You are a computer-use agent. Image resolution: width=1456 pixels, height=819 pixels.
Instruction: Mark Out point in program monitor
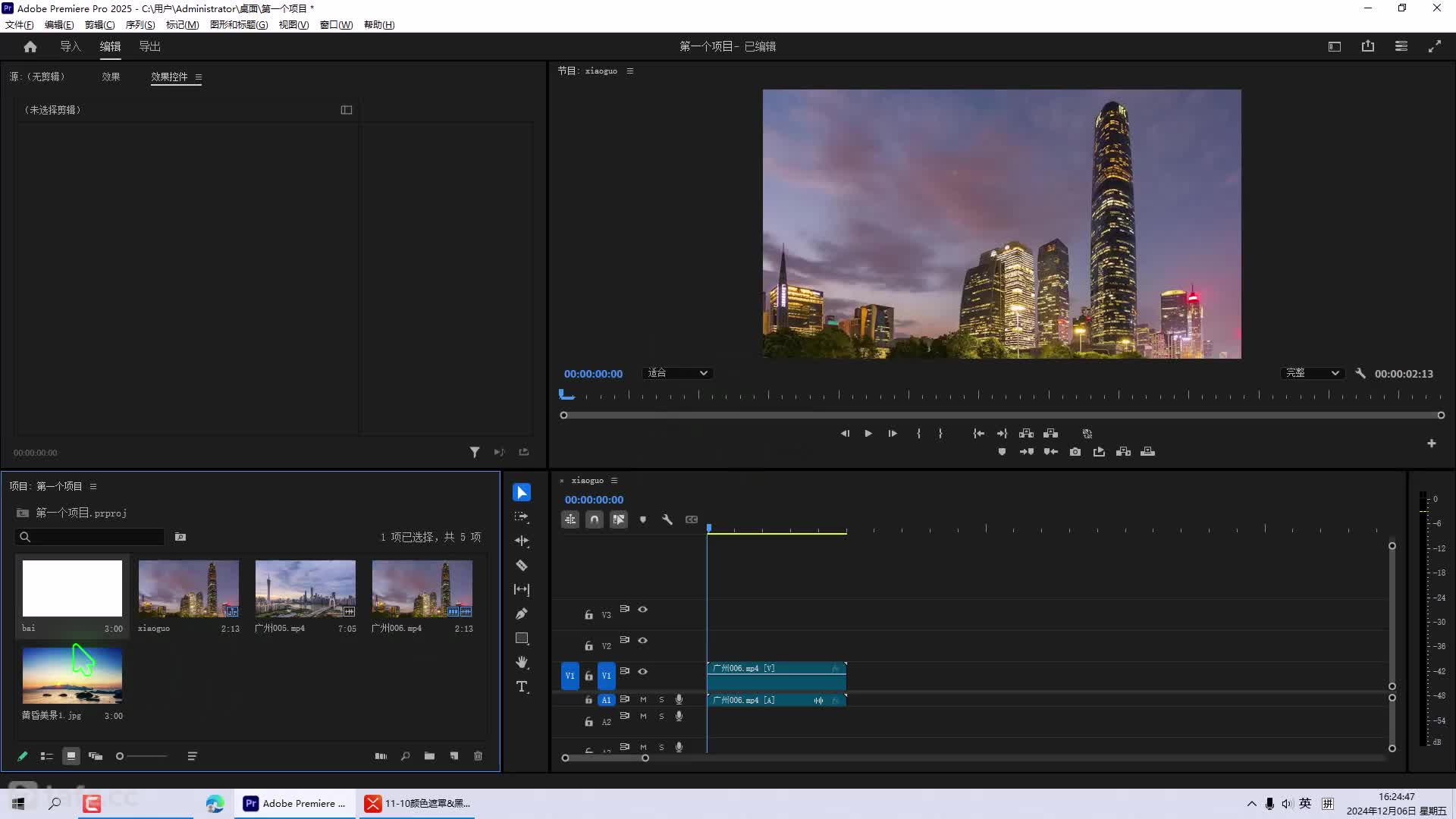[940, 434]
